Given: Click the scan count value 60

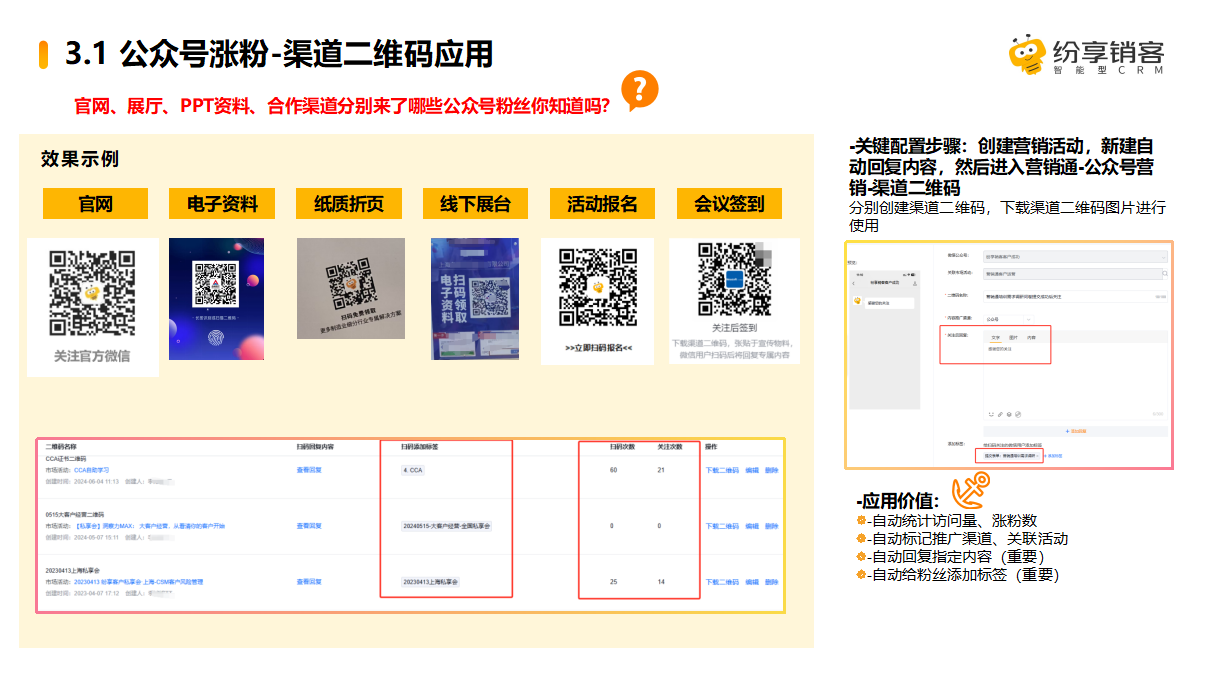Looking at the screenshot, I should [x=613, y=469].
